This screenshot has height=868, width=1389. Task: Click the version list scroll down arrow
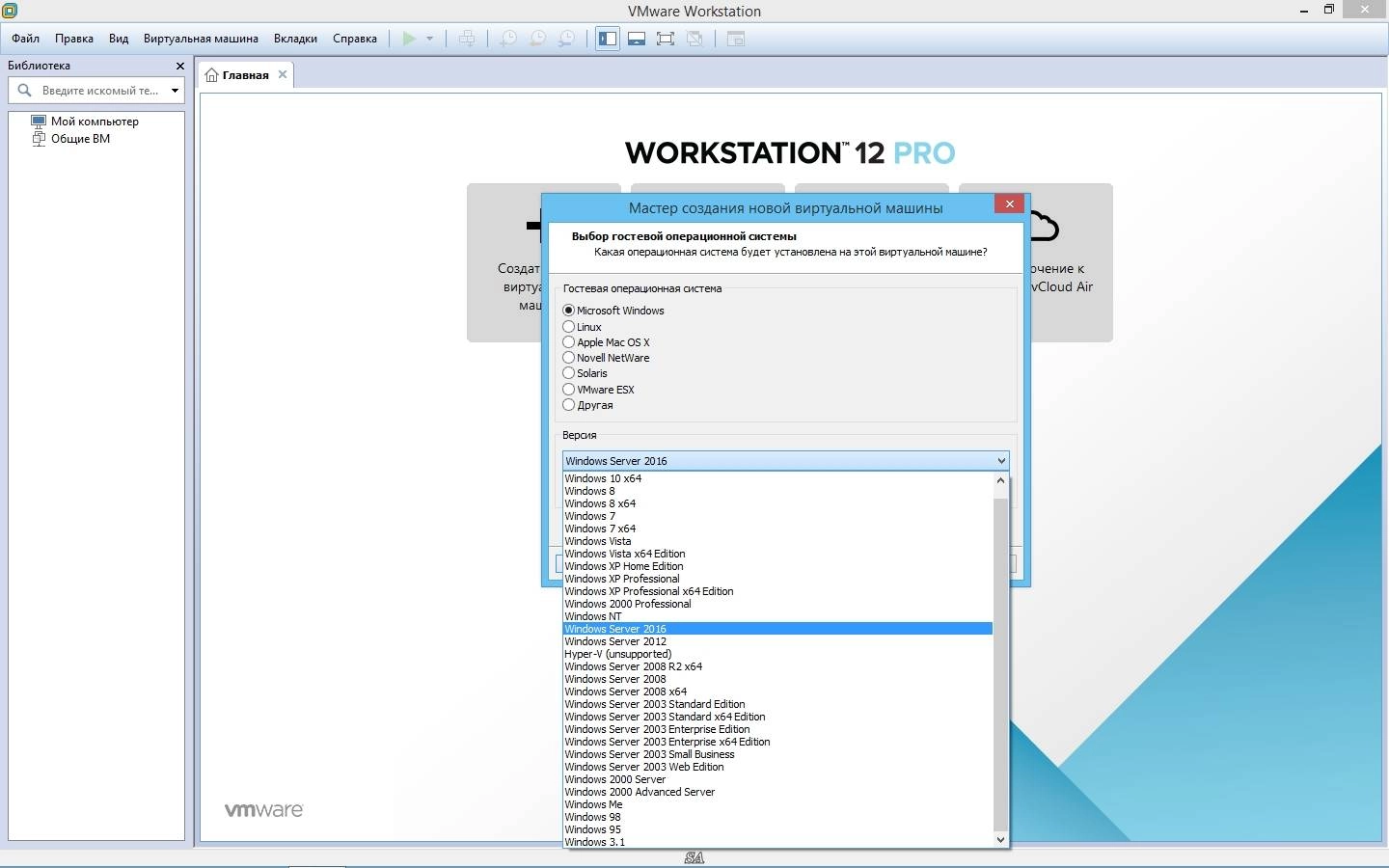(x=1000, y=840)
